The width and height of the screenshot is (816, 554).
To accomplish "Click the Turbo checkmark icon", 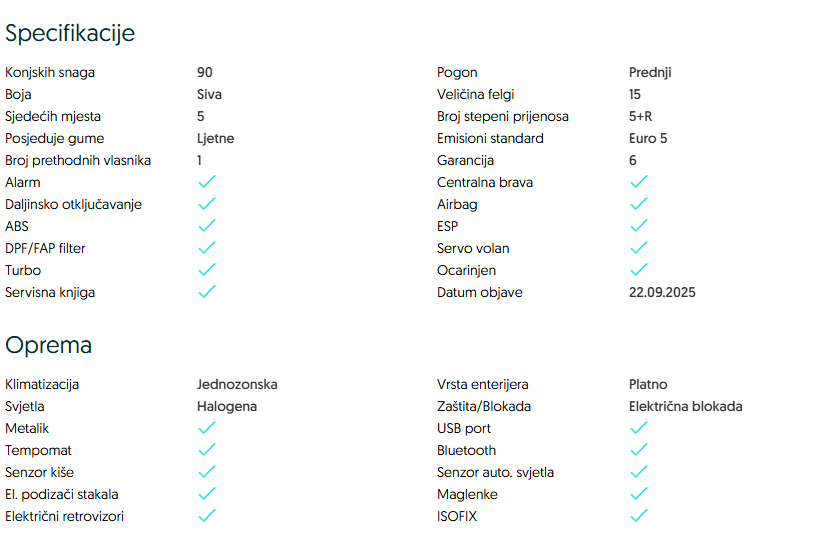I will coord(207,270).
